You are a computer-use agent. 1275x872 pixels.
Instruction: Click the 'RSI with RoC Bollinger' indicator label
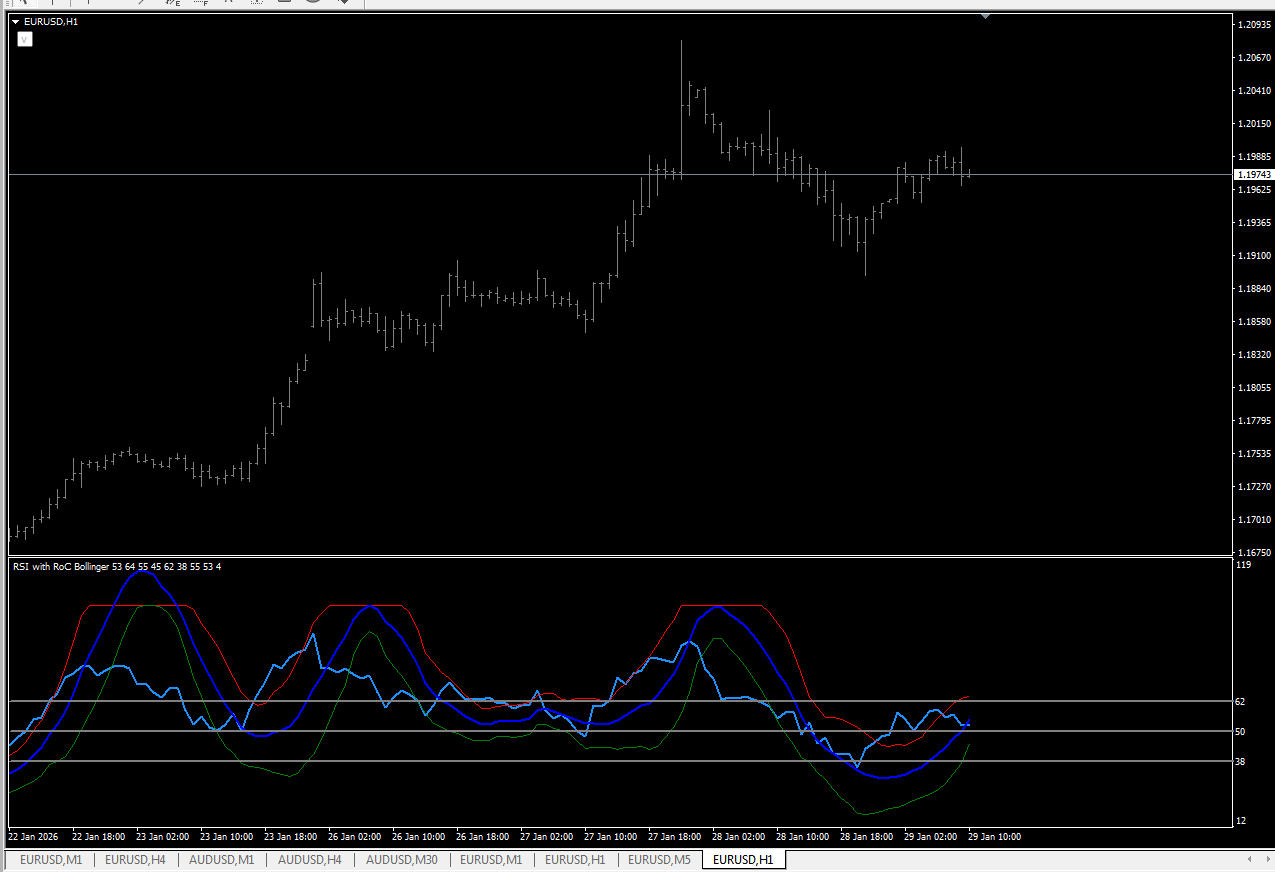point(116,567)
